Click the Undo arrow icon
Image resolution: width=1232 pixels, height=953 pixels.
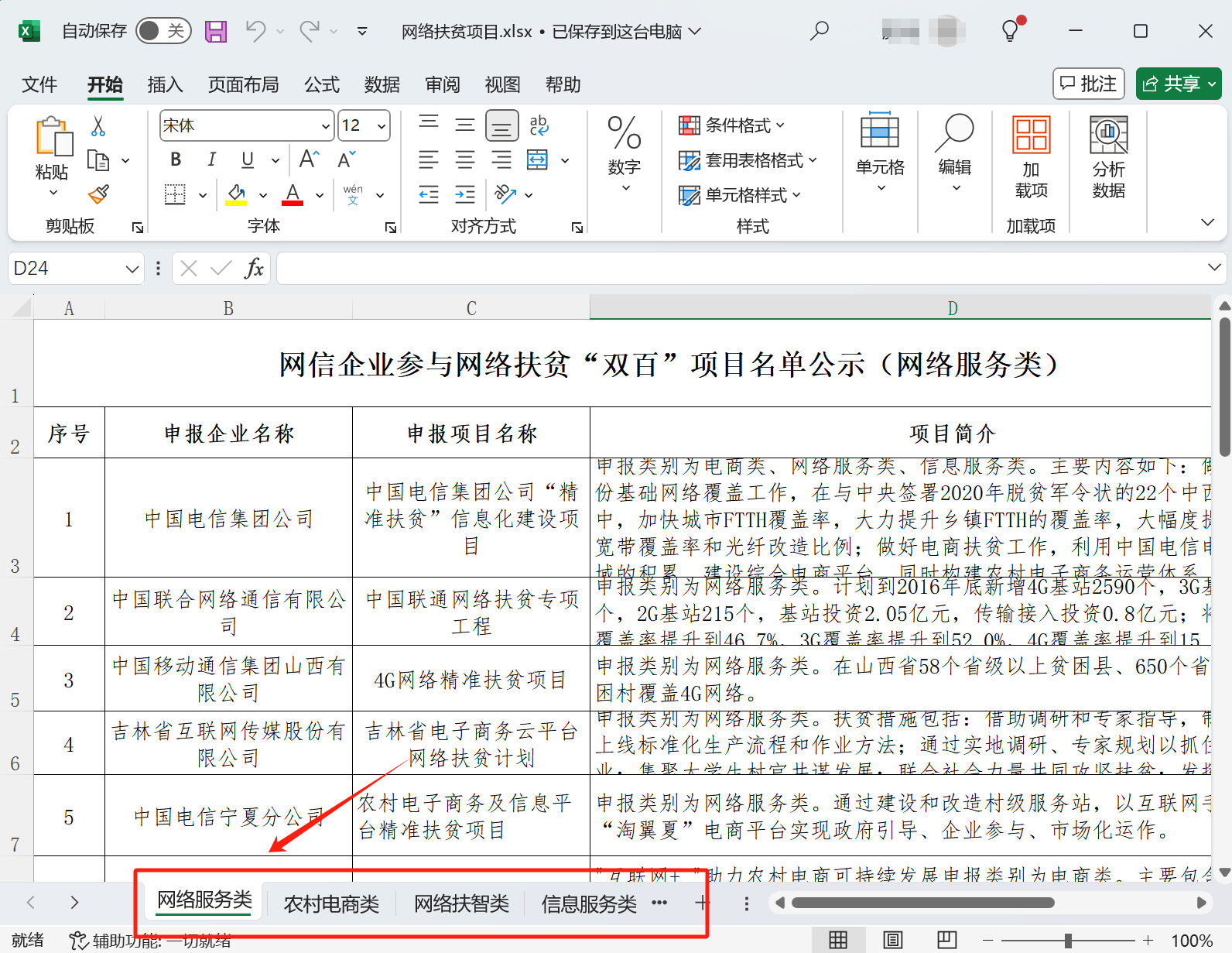(255, 31)
